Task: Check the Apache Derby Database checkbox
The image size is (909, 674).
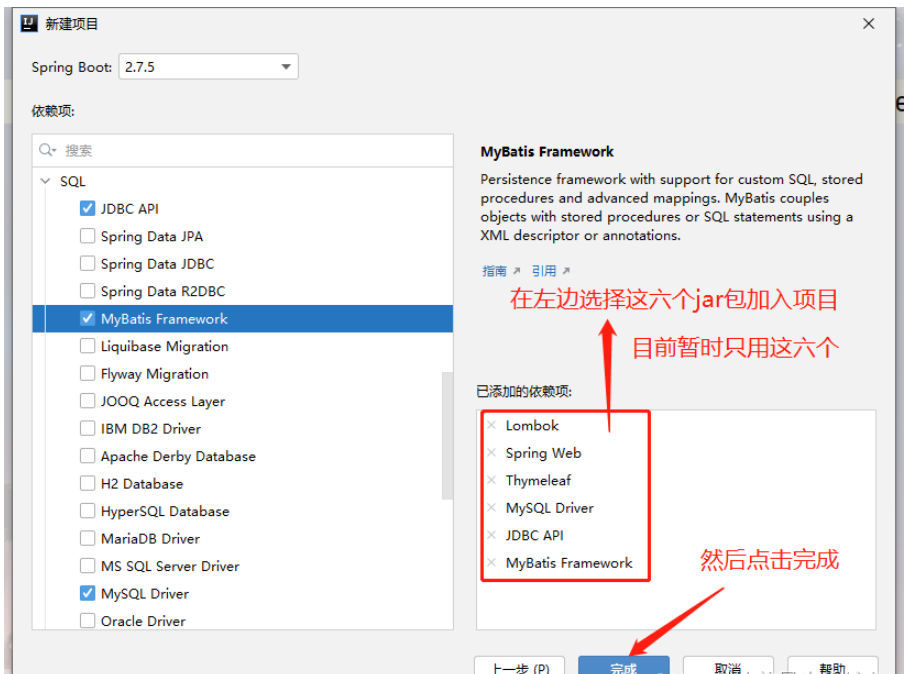Action: [87, 456]
